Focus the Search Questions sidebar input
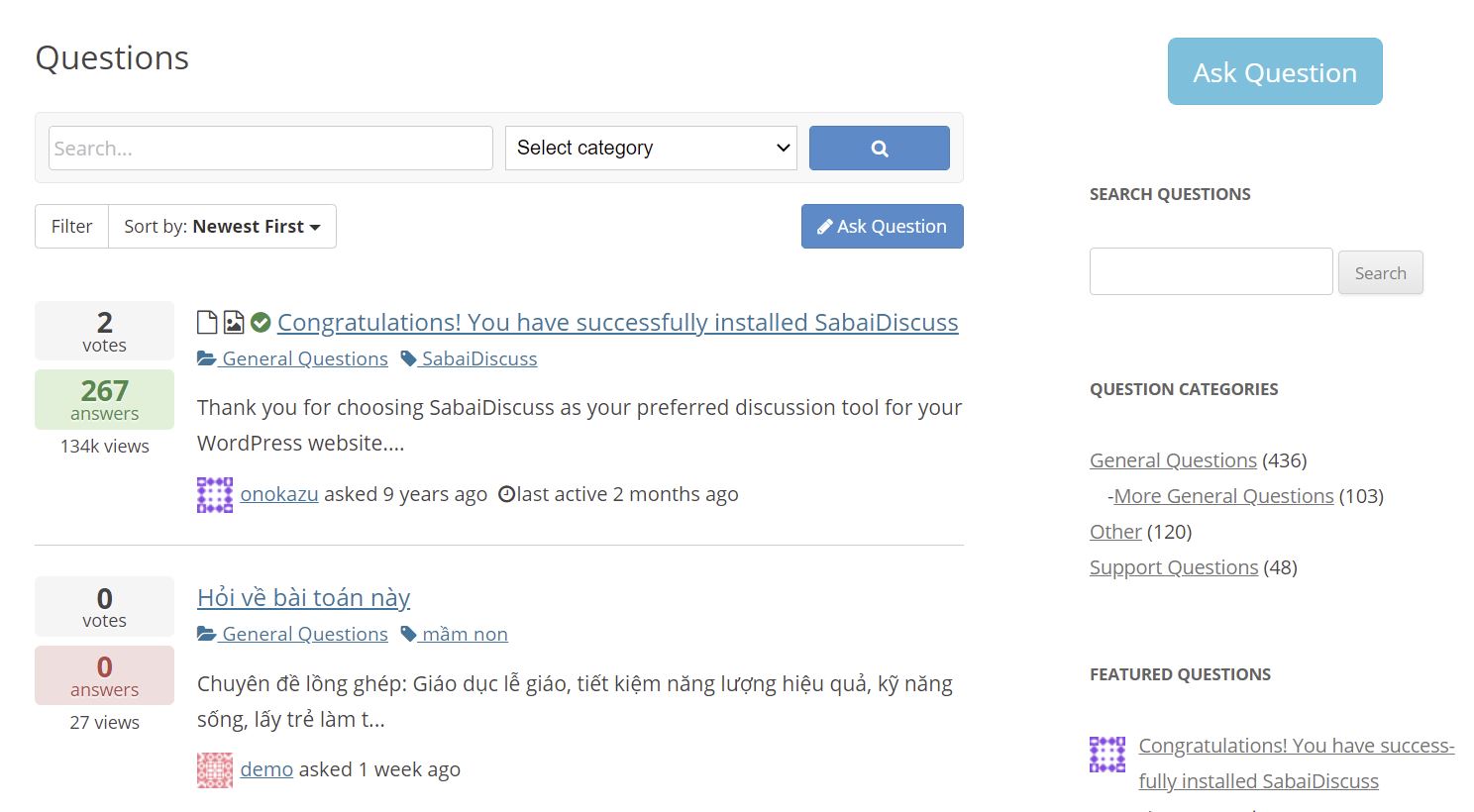The image size is (1474, 812). (1211, 271)
